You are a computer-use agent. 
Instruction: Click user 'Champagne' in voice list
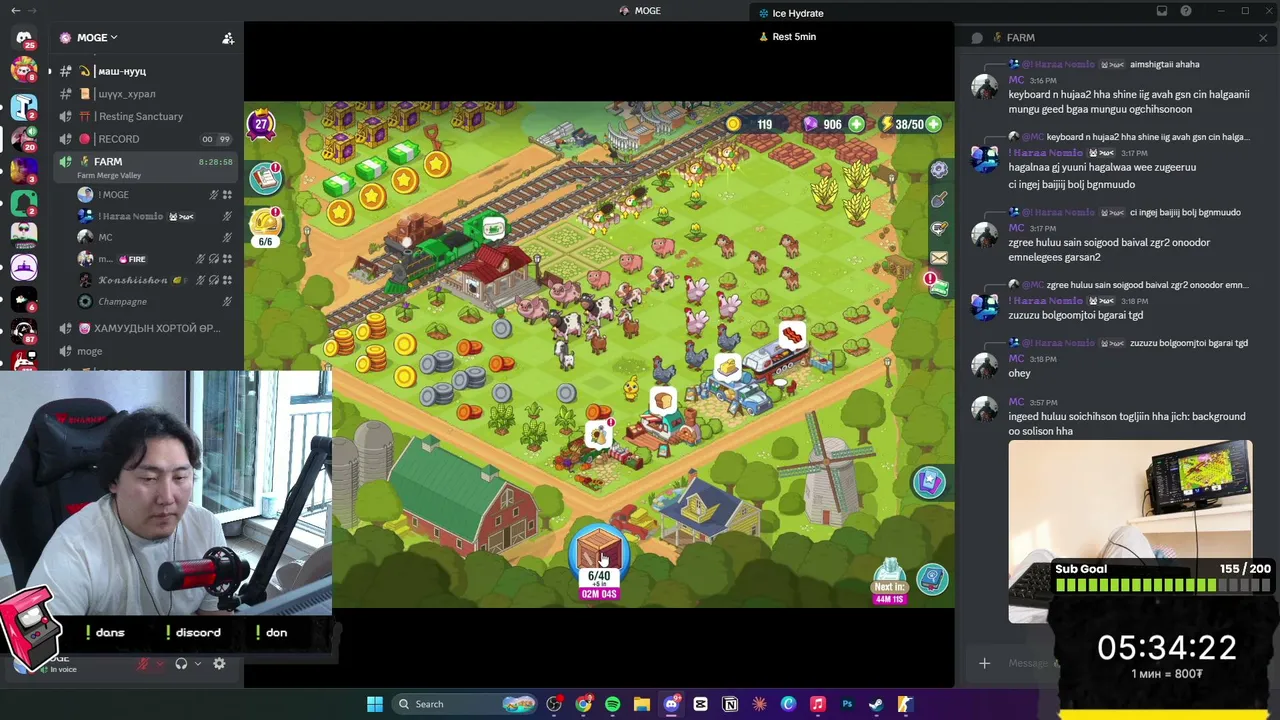122,301
